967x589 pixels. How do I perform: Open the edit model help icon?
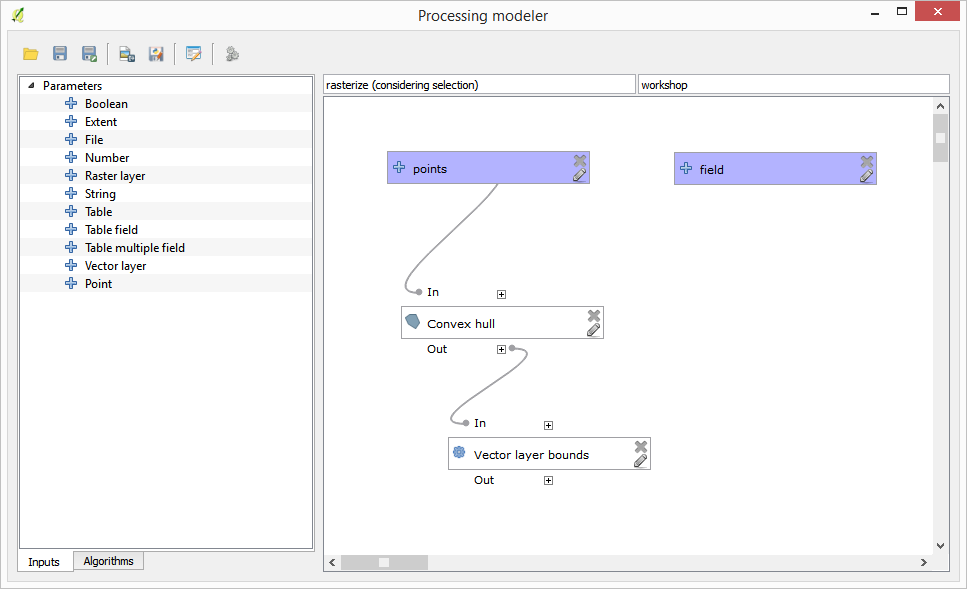[x=193, y=54]
